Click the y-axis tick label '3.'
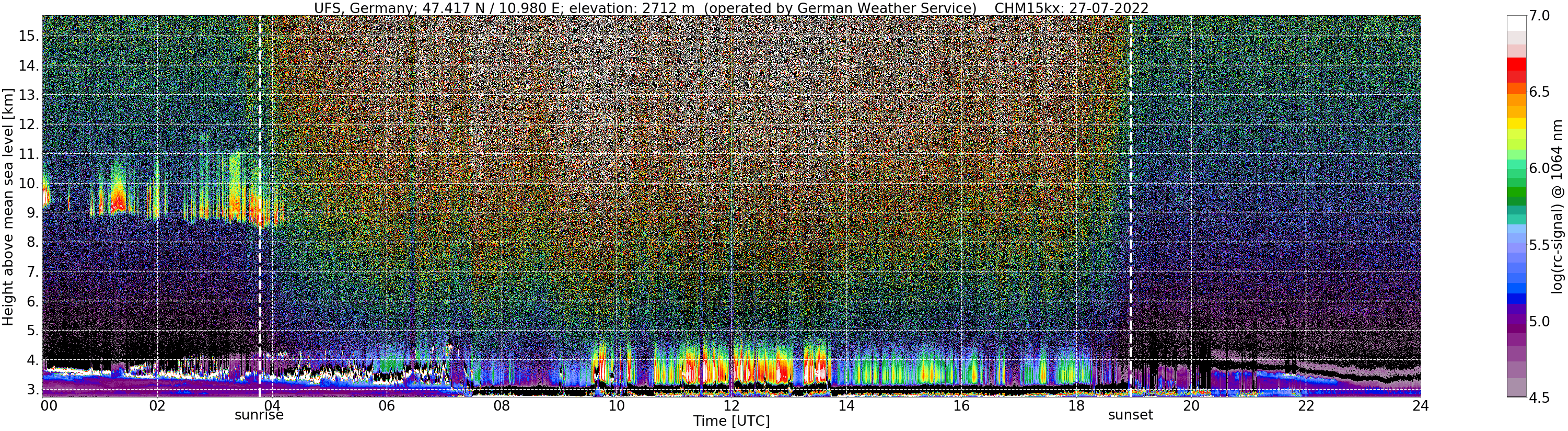Image resolution: width=1568 pixels, height=431 pixels. click(33, 390)
